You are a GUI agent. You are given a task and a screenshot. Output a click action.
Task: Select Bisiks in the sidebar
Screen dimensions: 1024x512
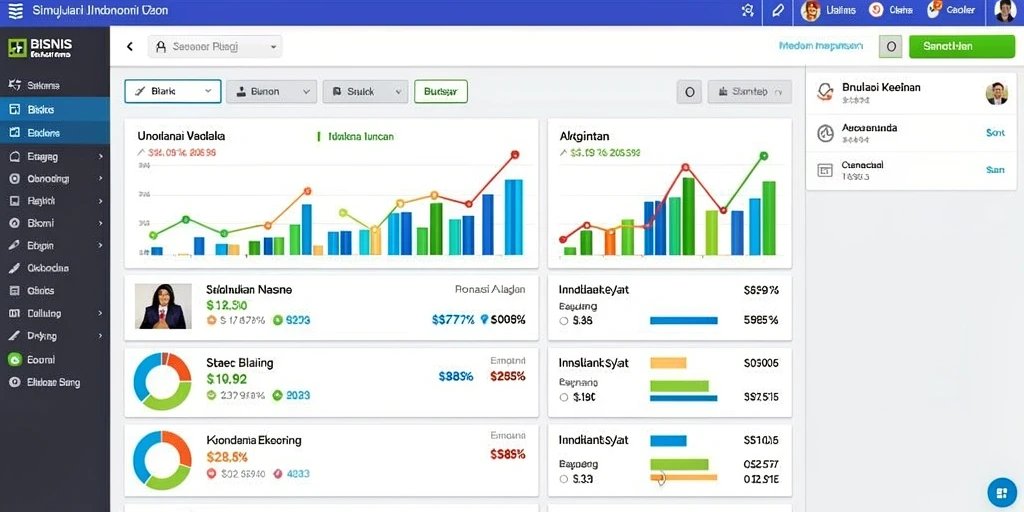click(x=55, y=110)
